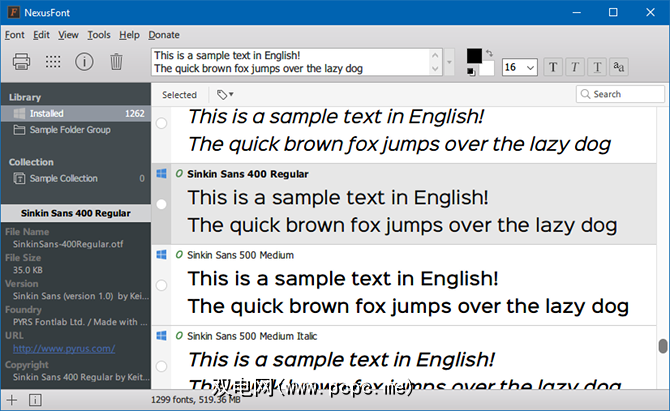Expand the tag filter dropdown
670x411 pixels.
(225, 95)
